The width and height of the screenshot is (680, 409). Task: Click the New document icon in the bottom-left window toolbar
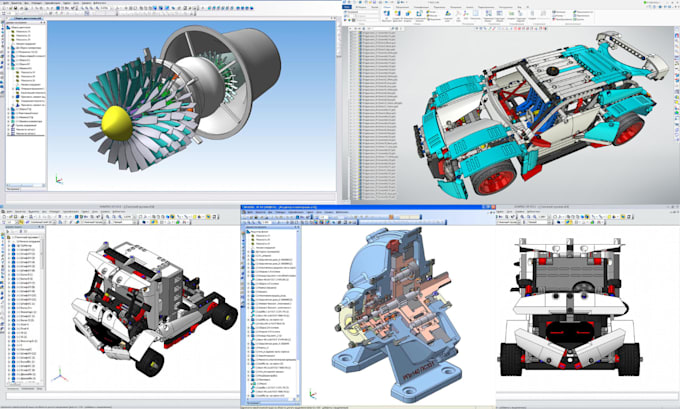point(4,217)
